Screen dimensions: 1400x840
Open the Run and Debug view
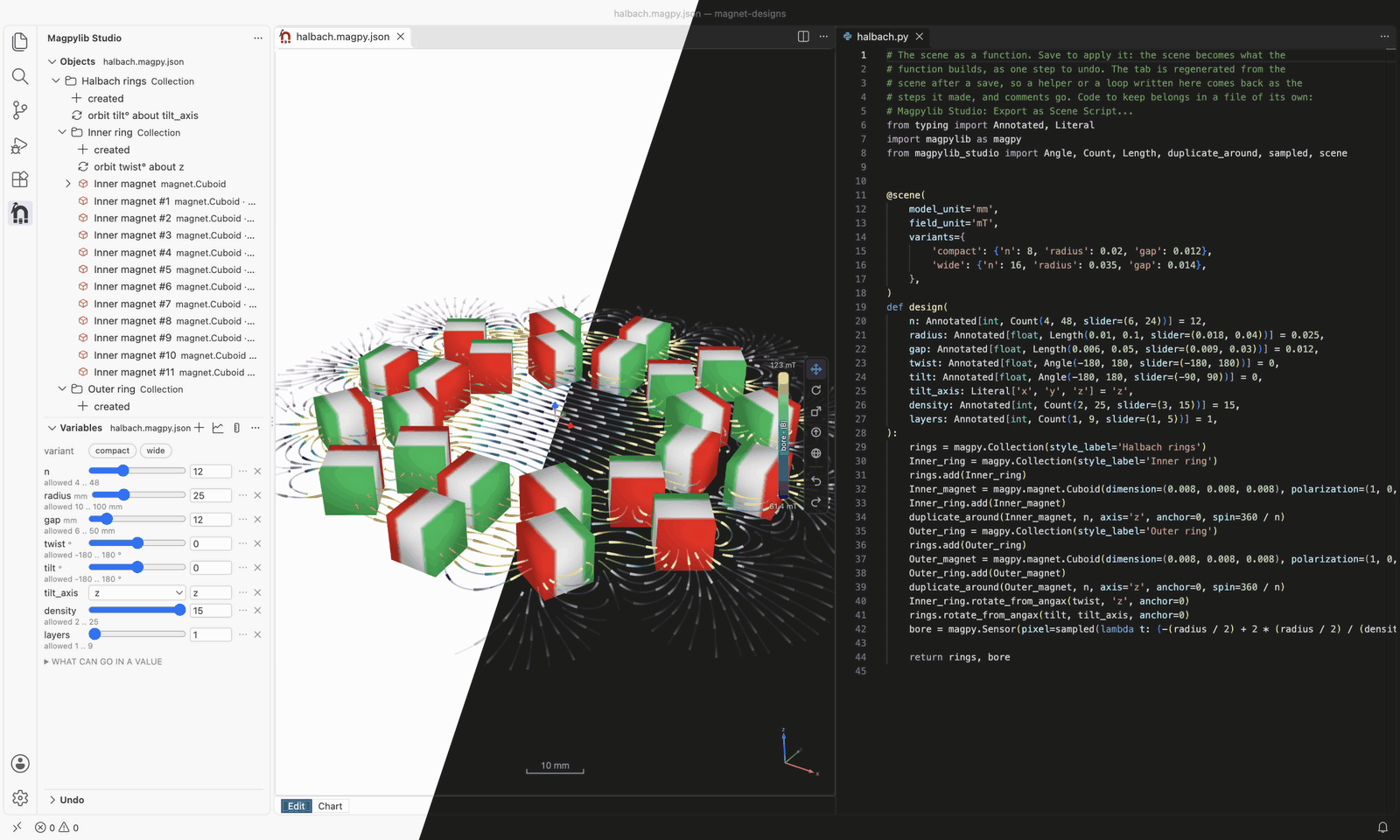click(x=20, y=145)
